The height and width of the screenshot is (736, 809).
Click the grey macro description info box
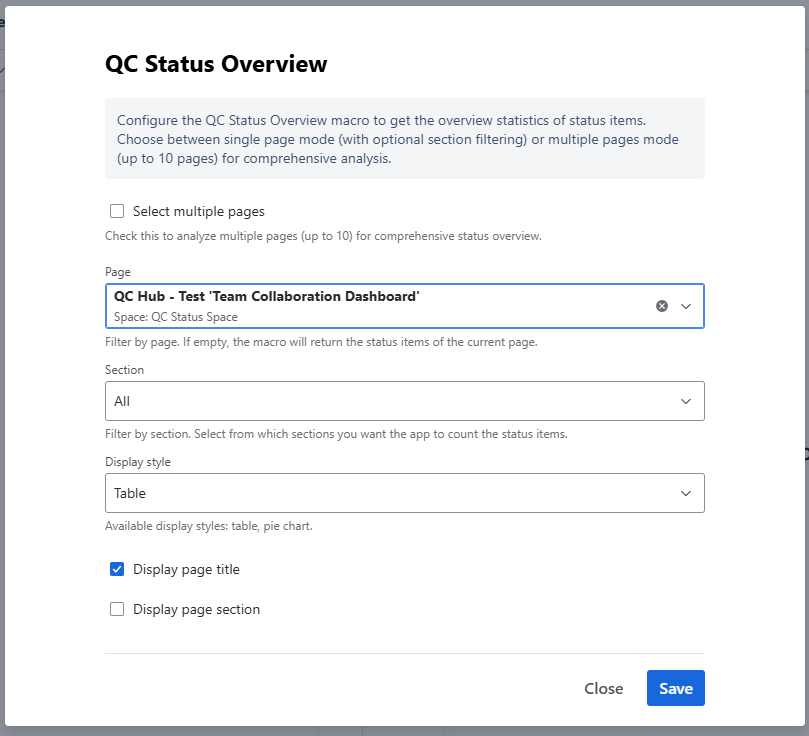[404, 138]
